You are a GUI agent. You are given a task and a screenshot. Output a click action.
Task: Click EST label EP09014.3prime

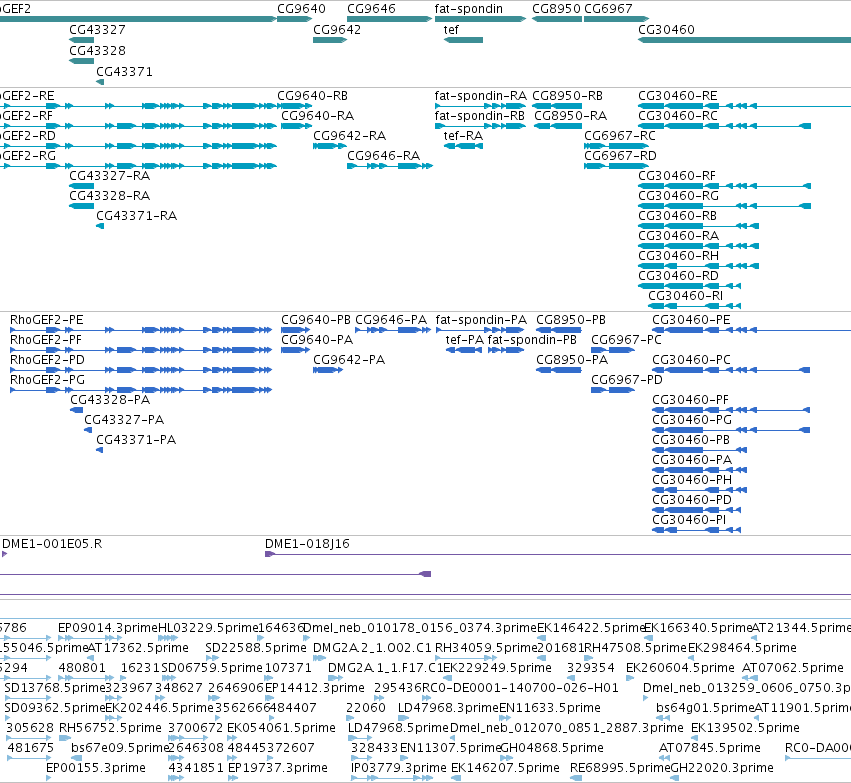coord(107,628)
